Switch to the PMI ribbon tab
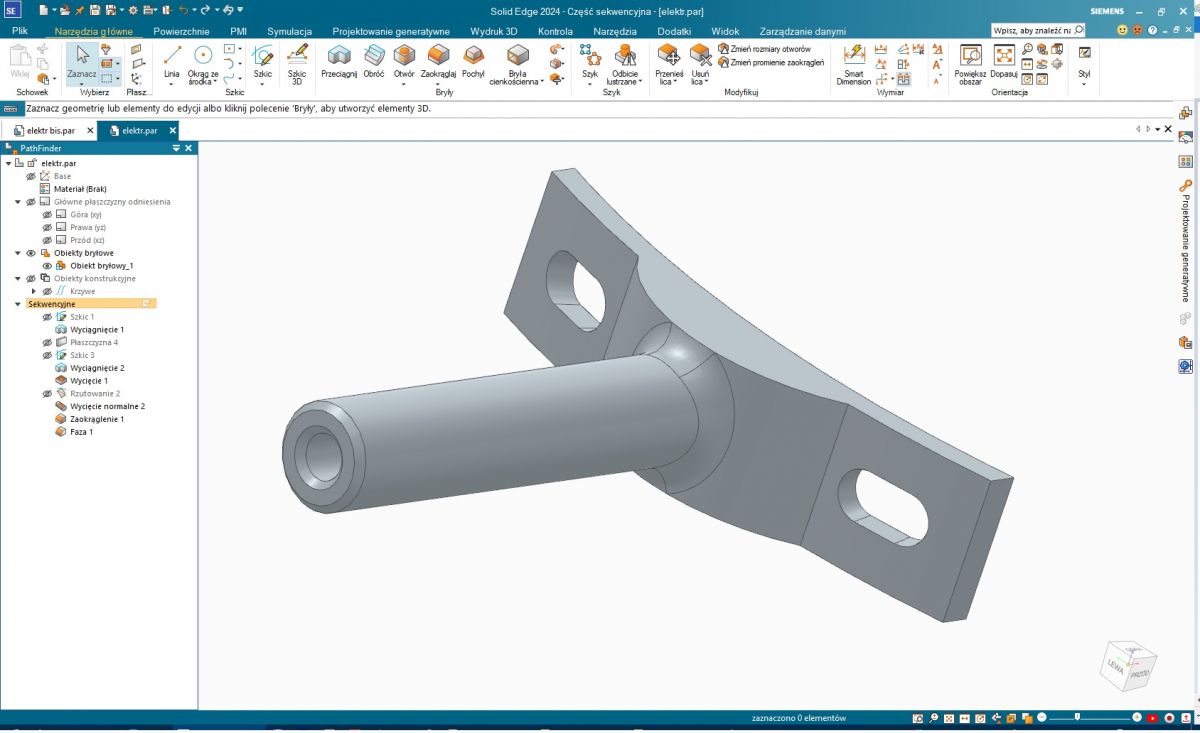 point(238,31)
